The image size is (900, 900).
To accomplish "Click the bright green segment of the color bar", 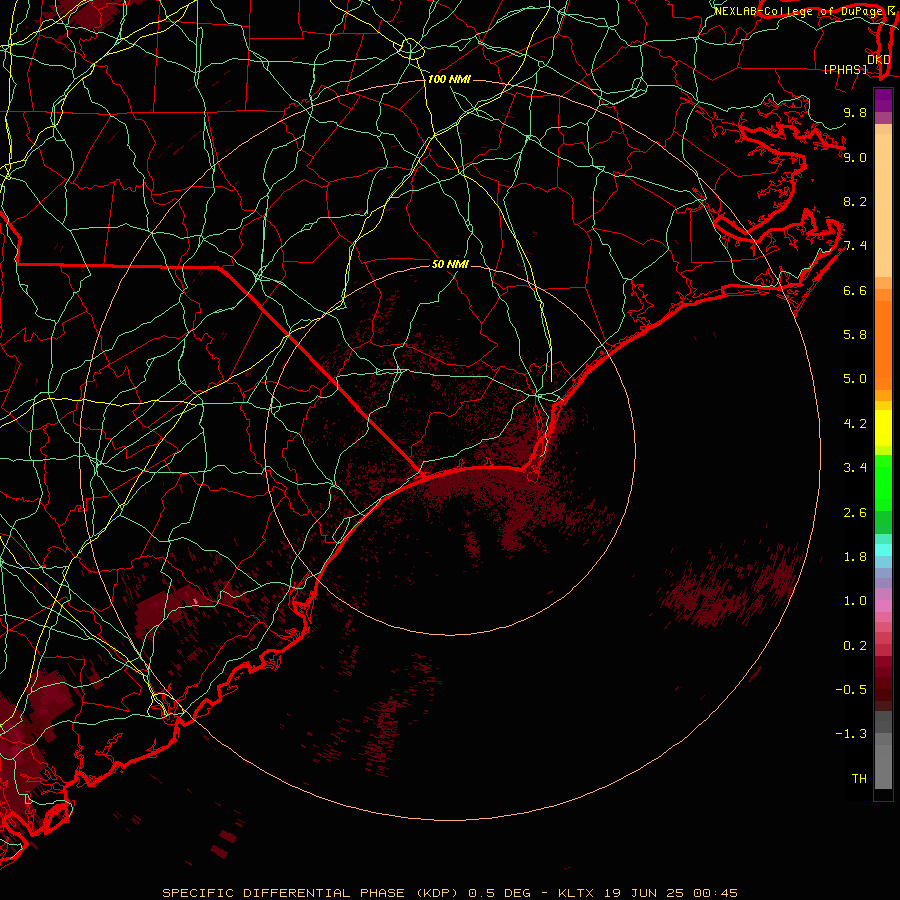I will 883,482.
